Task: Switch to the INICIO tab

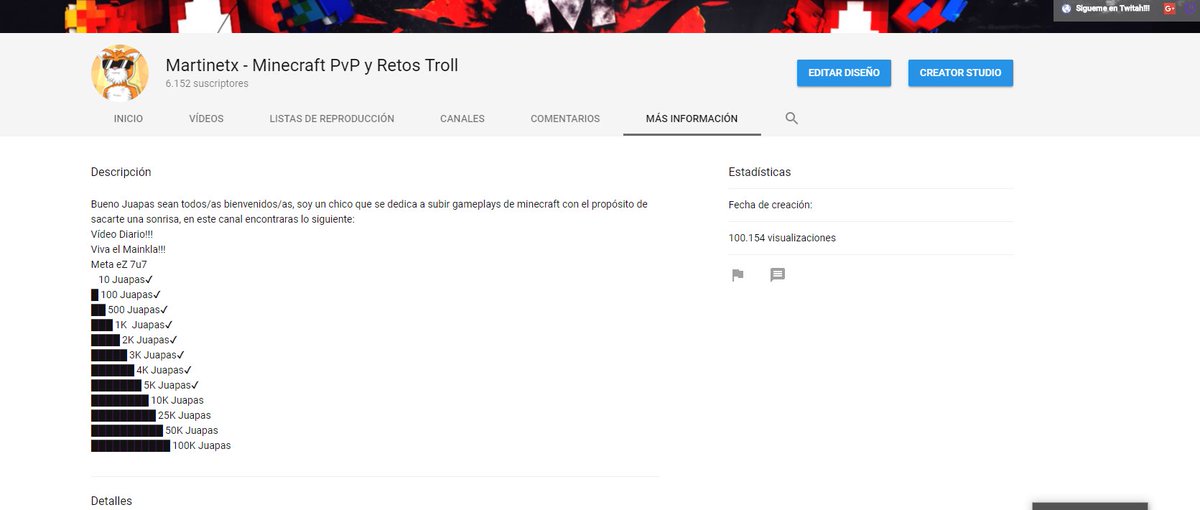Action: pyautogui.click(x=128, y=118)
